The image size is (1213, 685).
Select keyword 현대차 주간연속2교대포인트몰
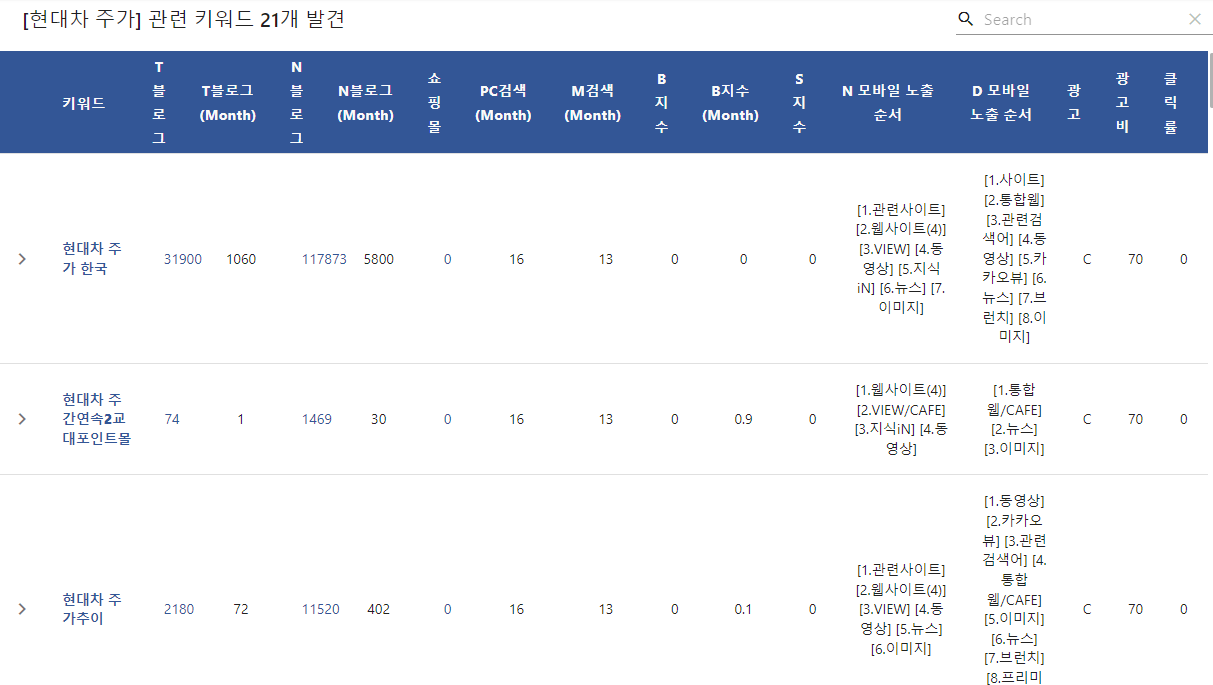tap(96, 419)
